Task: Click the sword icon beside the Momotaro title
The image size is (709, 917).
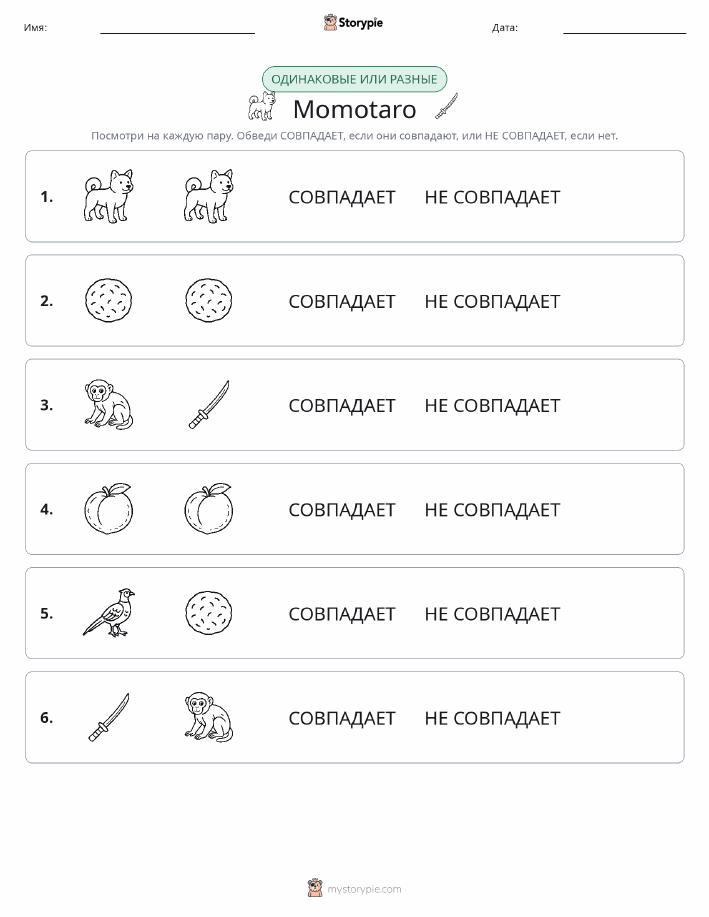Action: tap(446, 106)
